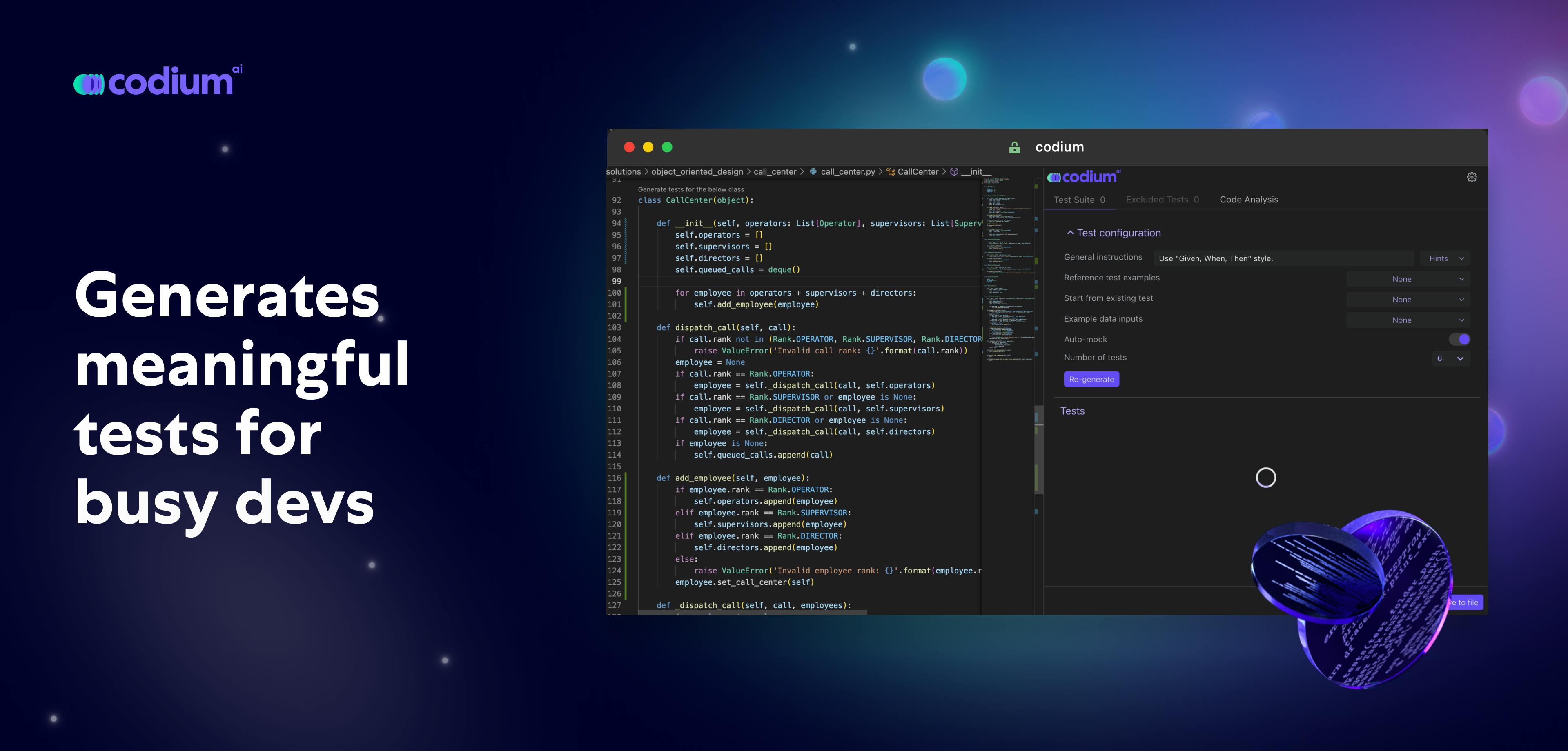Click the 'else:' code line

pyautogui.click(x=686, y=559)
